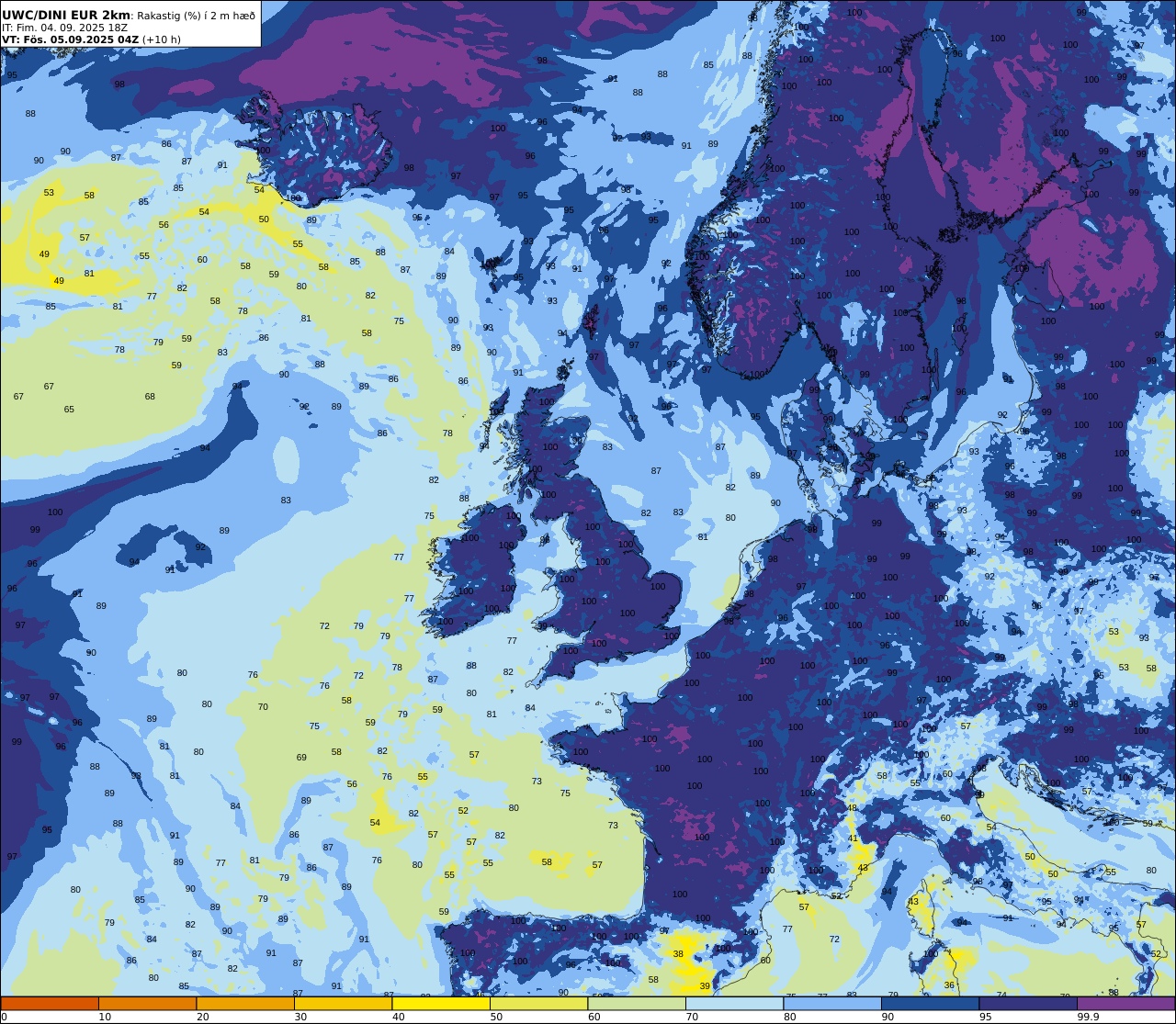Click the '70' tick label on legend

point(692,1017)
